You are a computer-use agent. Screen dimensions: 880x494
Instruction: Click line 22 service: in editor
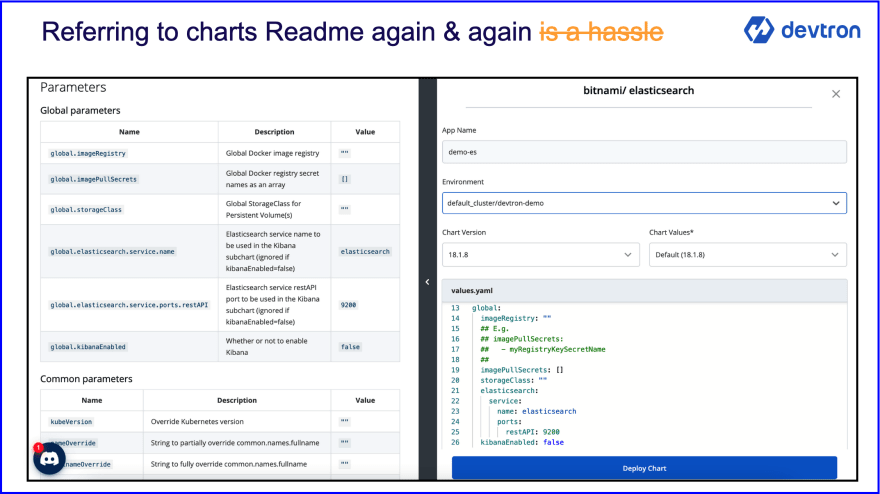pyautogui.click(x=505, y=401)
